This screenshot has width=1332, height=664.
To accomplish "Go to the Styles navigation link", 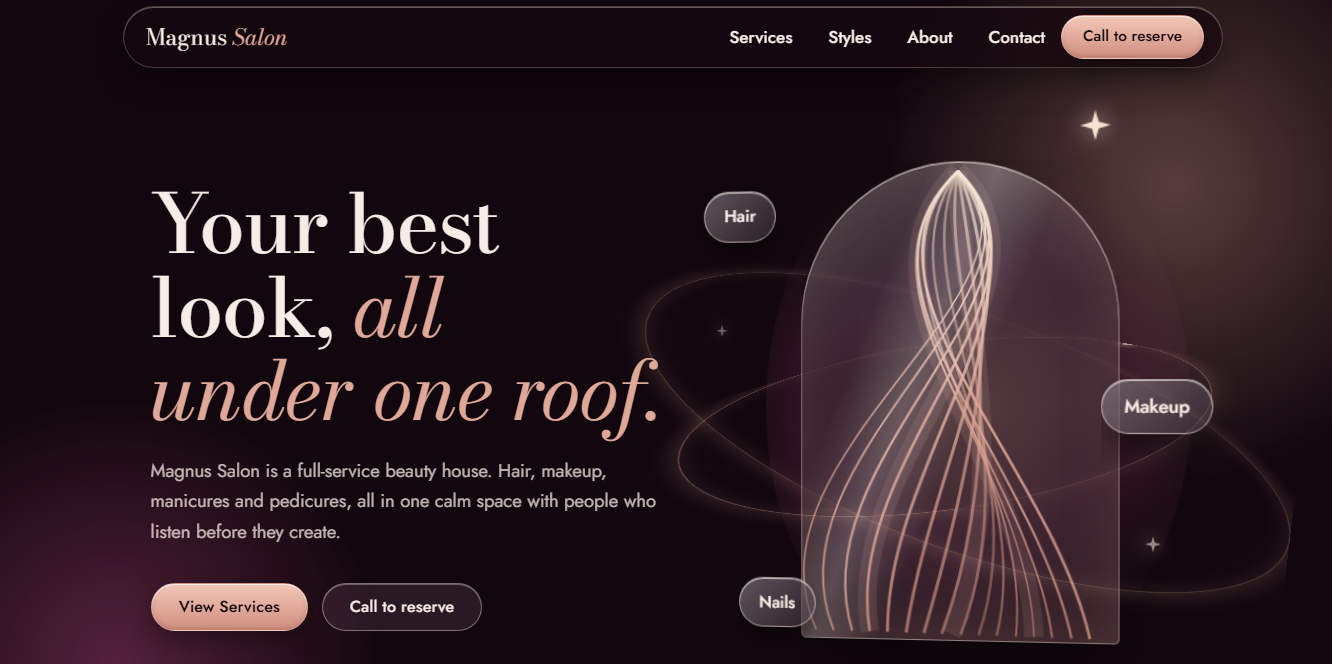I will (850, 38).
